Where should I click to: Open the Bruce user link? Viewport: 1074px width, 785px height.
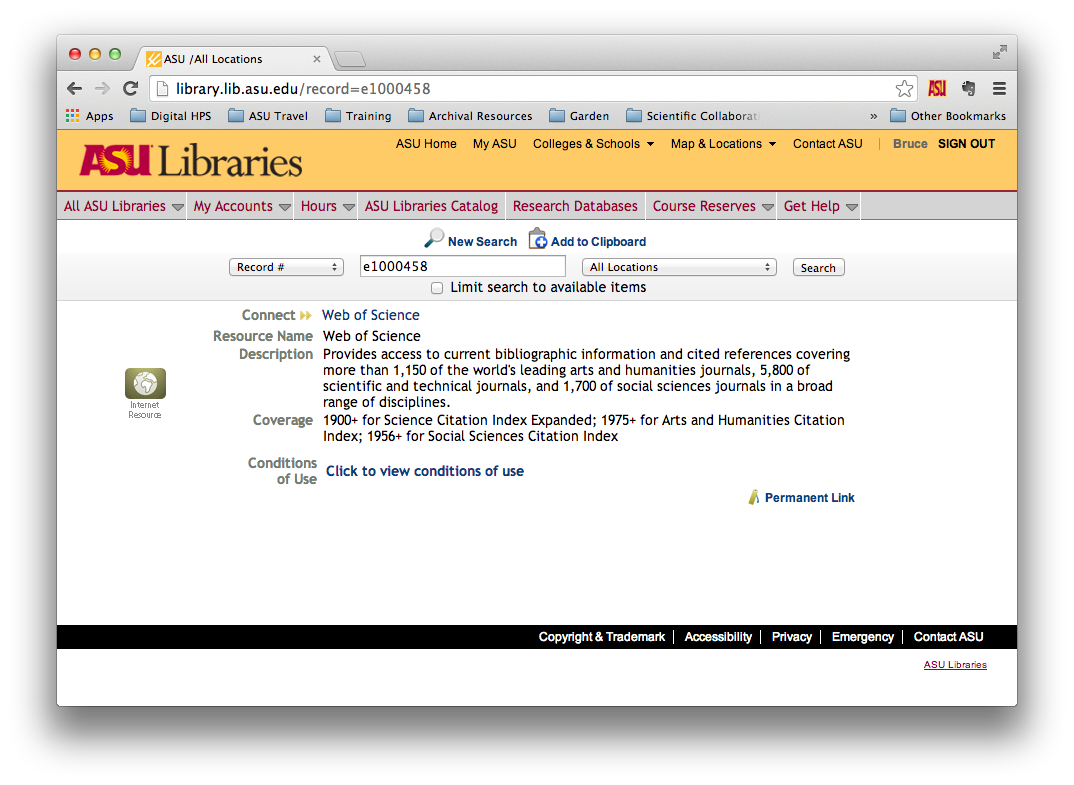(x=910, y=144)
